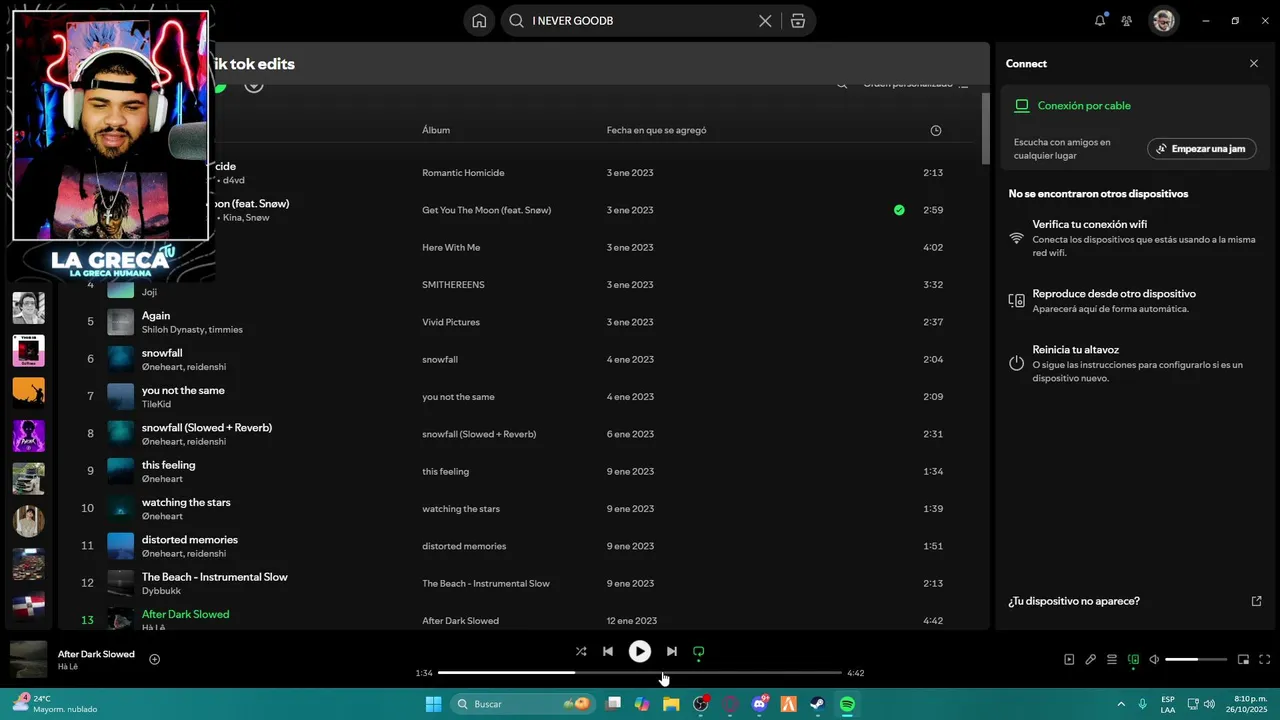Image resolution: width=1280 pixels, height=720 pixels.
Task: Open the notifications bell
Action: (x=1100, y=20)
